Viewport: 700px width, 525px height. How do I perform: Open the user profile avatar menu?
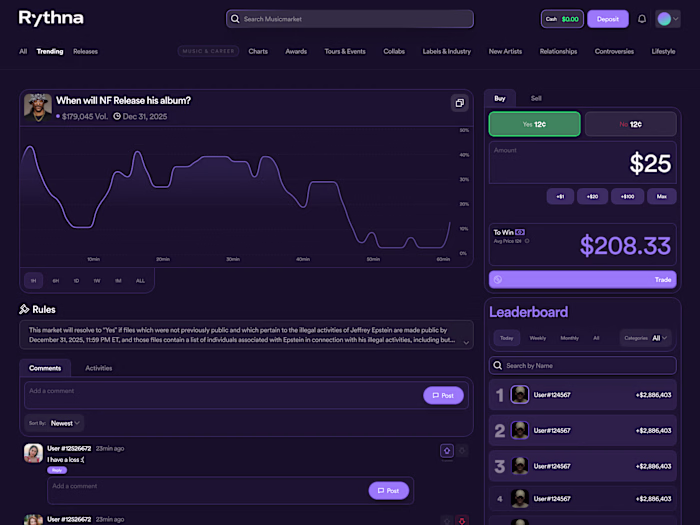click(668, 19)
